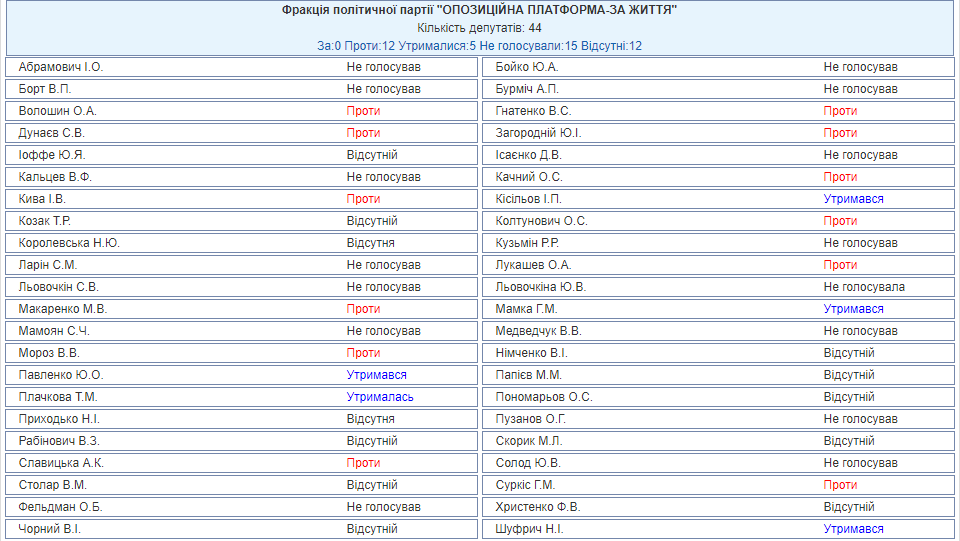Select deputy Шуфрич Н.І.
This screenshot has height=541, width=960.
[x=529, y=529]
